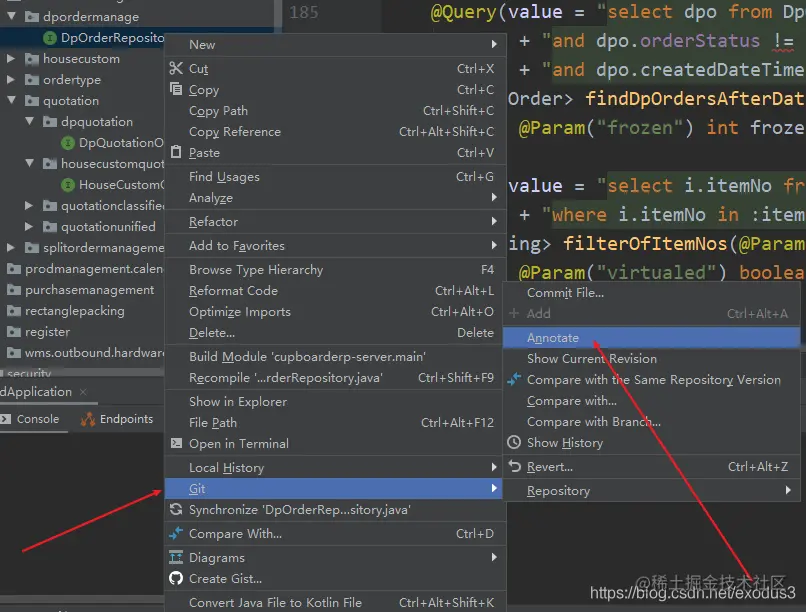
Task: Click the DpQuotationO interface icon
Action: [x=68, y=142]
